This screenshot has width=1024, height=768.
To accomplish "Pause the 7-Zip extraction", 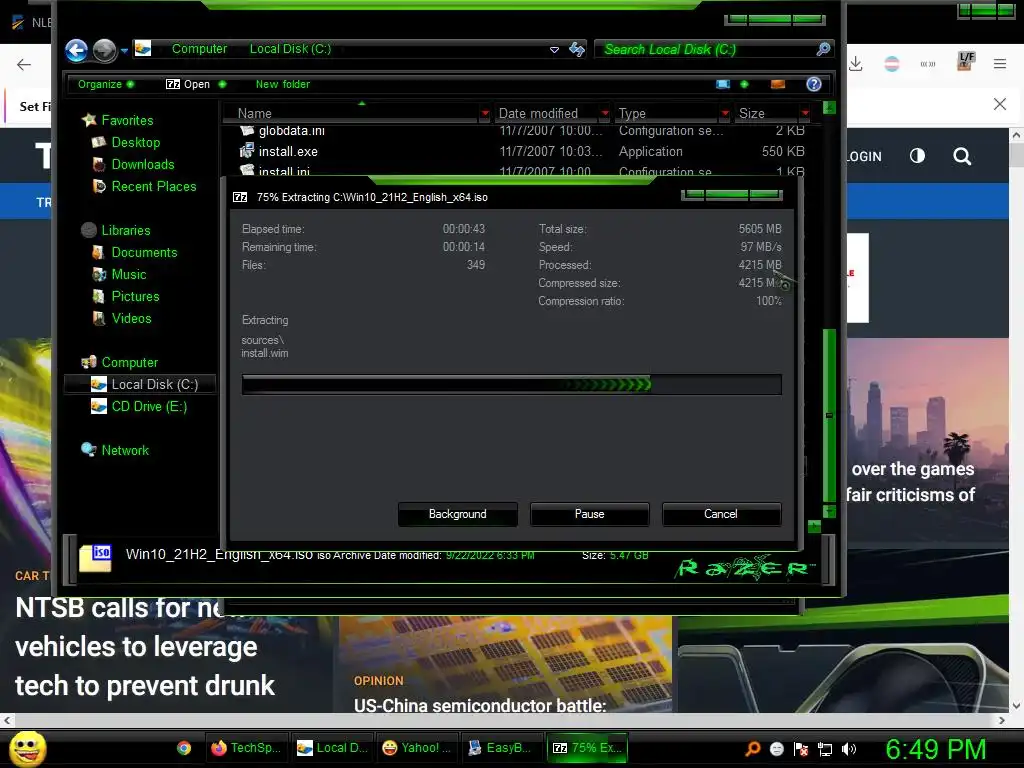I will [590, 514].
